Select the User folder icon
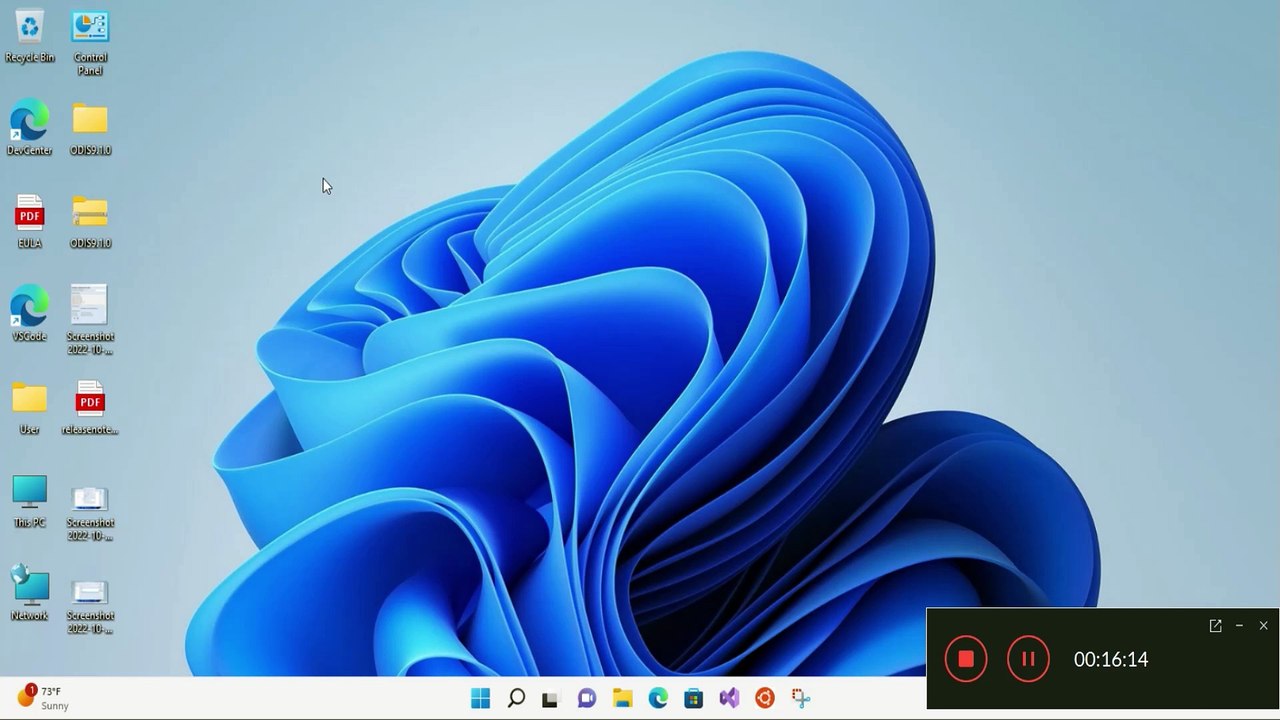This screenshot has height=720, width=1280. pyautogui.click(x=30, y=408)
